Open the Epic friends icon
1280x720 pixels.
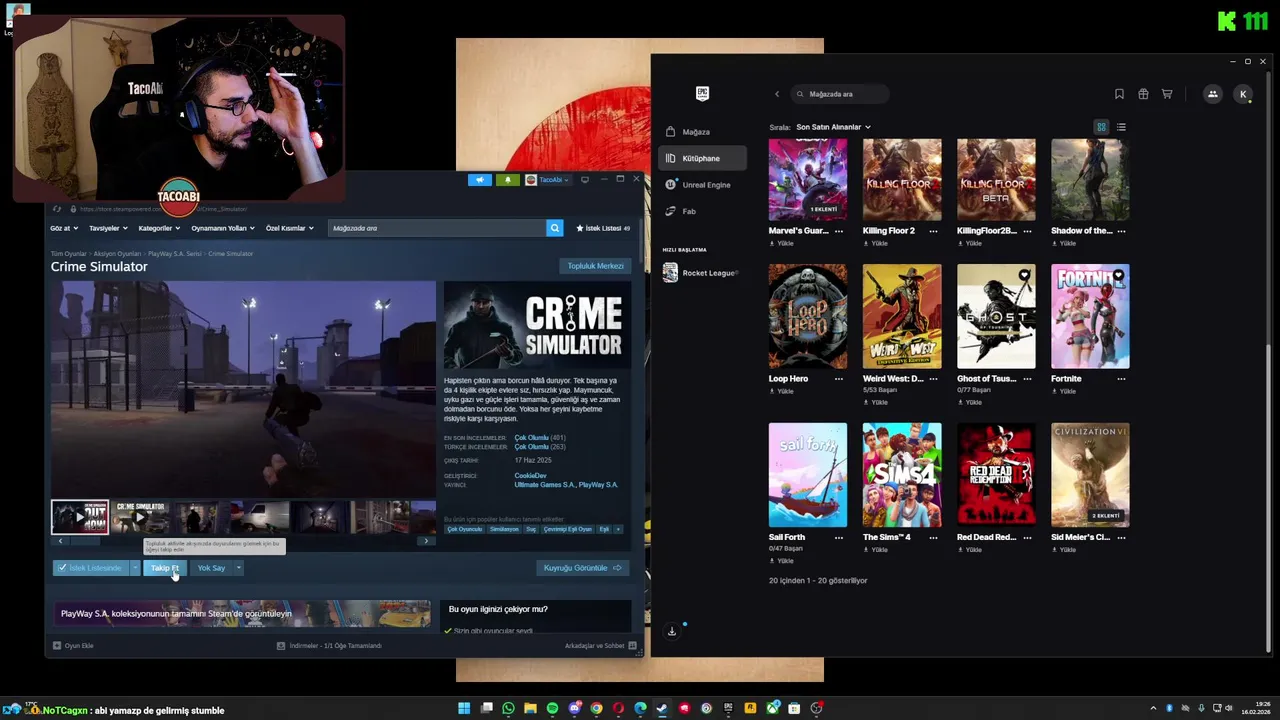point(1212,94)
